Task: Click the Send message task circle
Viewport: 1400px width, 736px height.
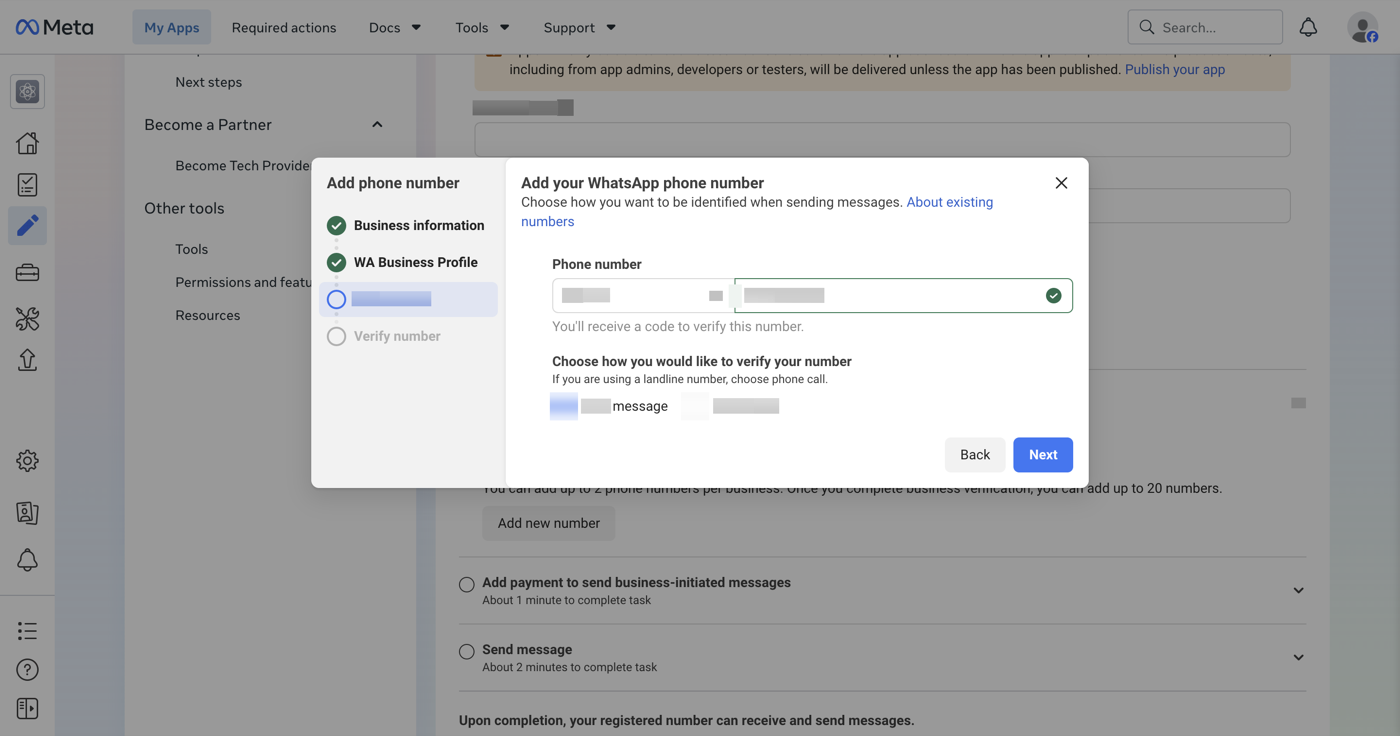Action: (467, 652)
